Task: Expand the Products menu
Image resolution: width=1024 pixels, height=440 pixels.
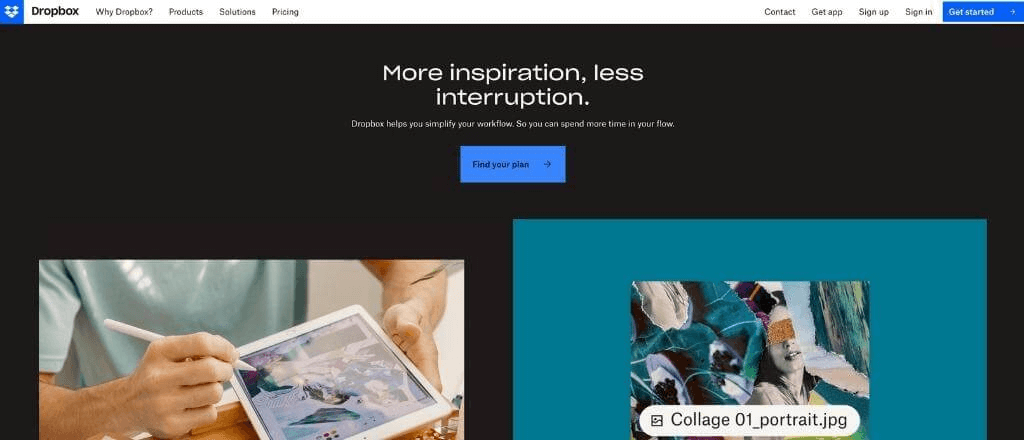Action: click(186, 12)
